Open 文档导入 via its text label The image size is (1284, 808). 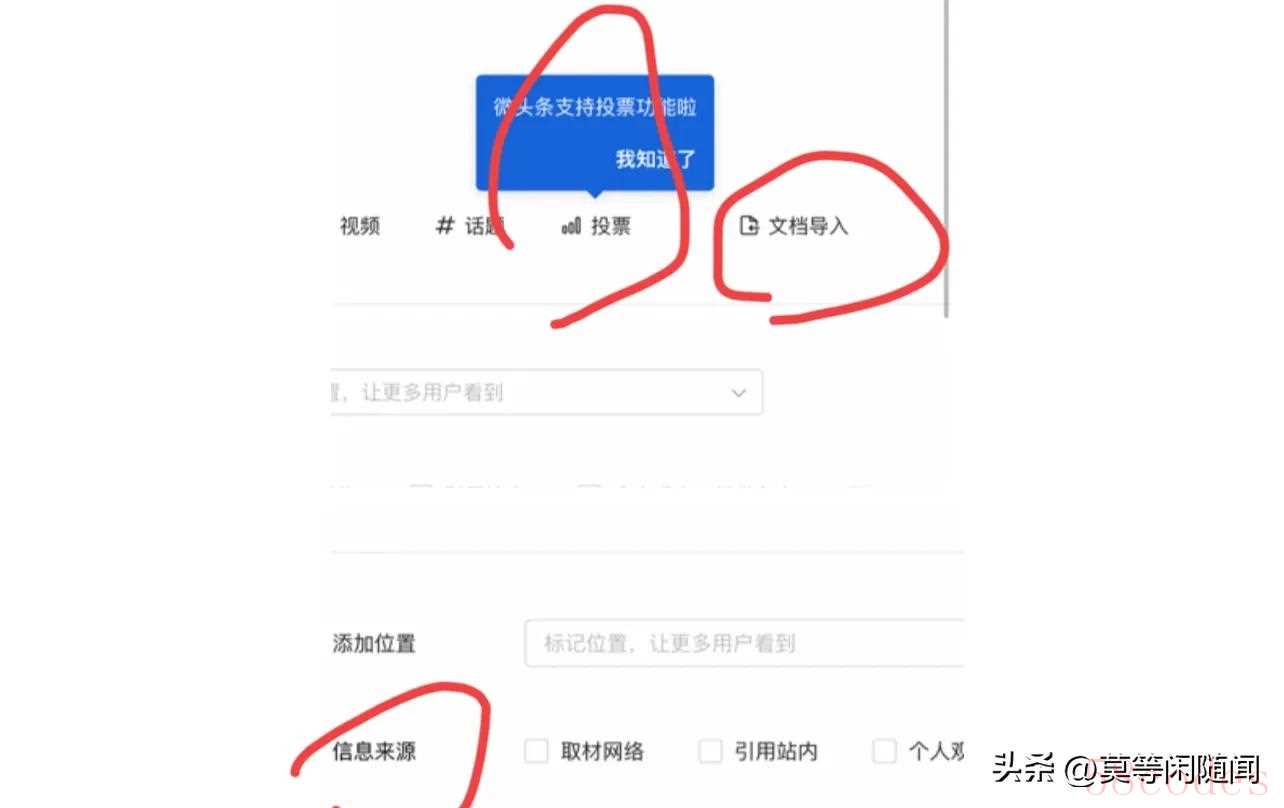tap(808, 226)
